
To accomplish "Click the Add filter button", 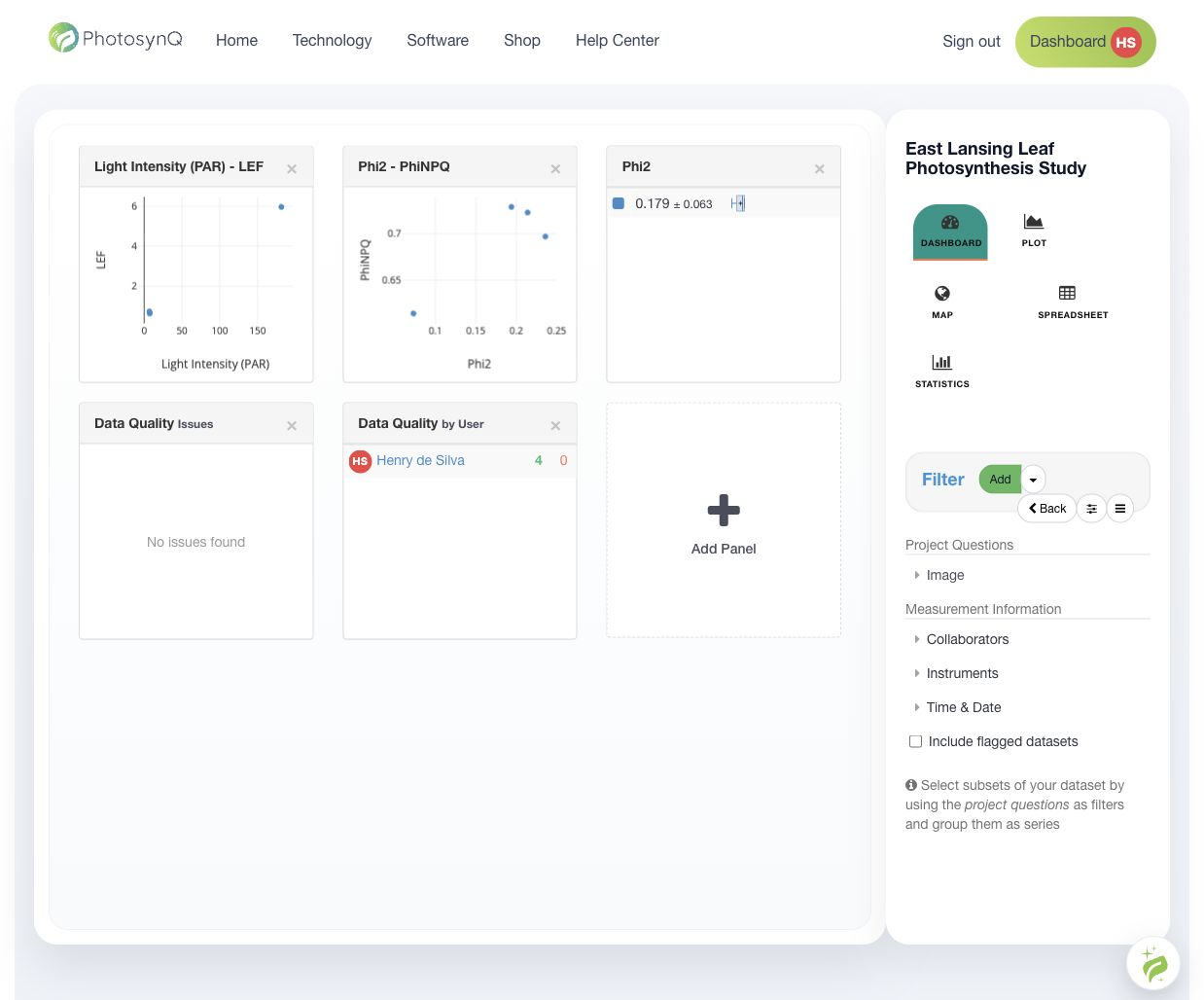I will tap(1000, 480).
